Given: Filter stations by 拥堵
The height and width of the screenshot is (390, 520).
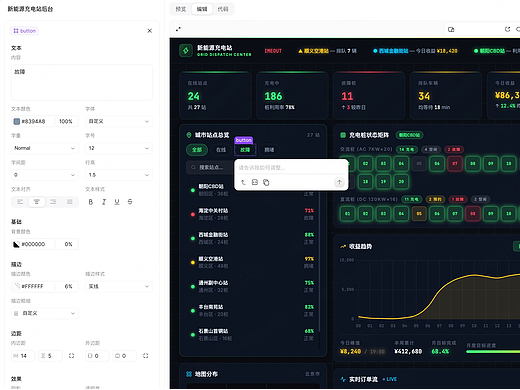Looking at the screenshot, I should 269,150.
